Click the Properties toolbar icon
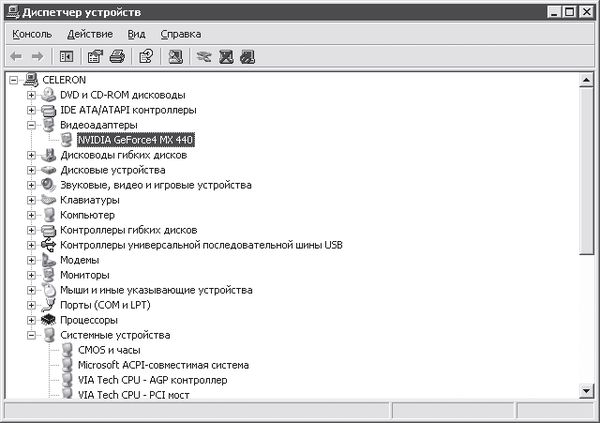 (x=96, y=56)
